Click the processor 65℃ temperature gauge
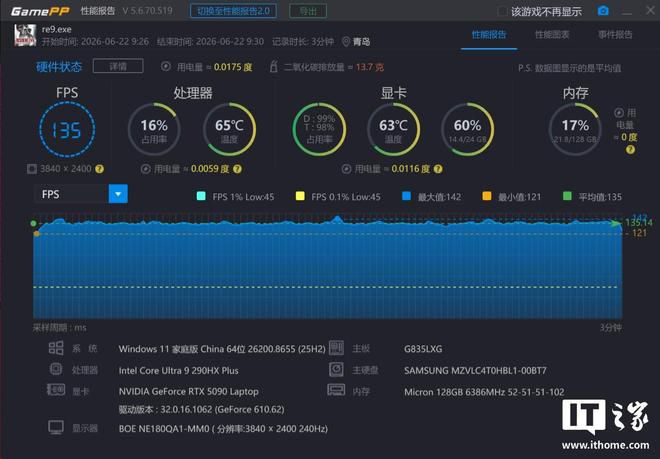This screenshot has height=459, width=660. point(229,129)
